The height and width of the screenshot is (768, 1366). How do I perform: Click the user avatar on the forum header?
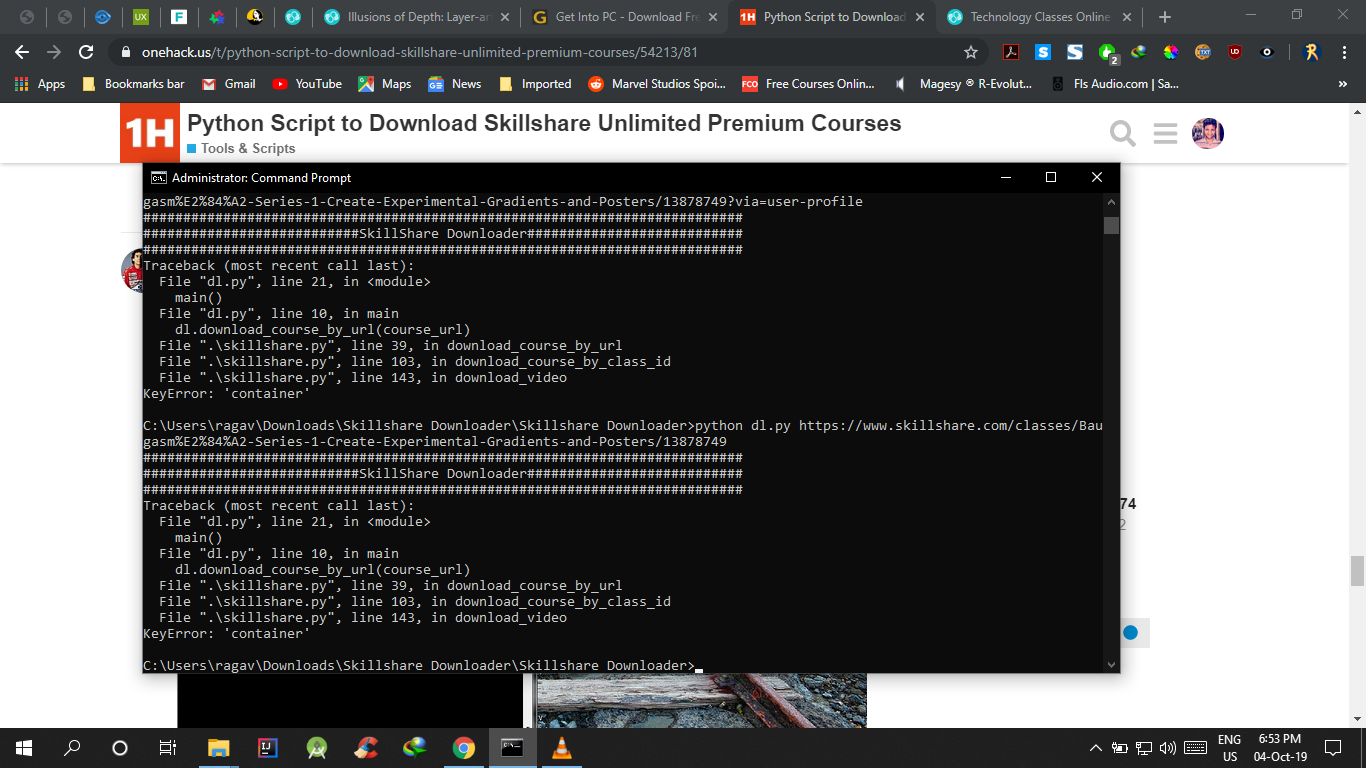pyautogui.click(x=1208, y=133)
